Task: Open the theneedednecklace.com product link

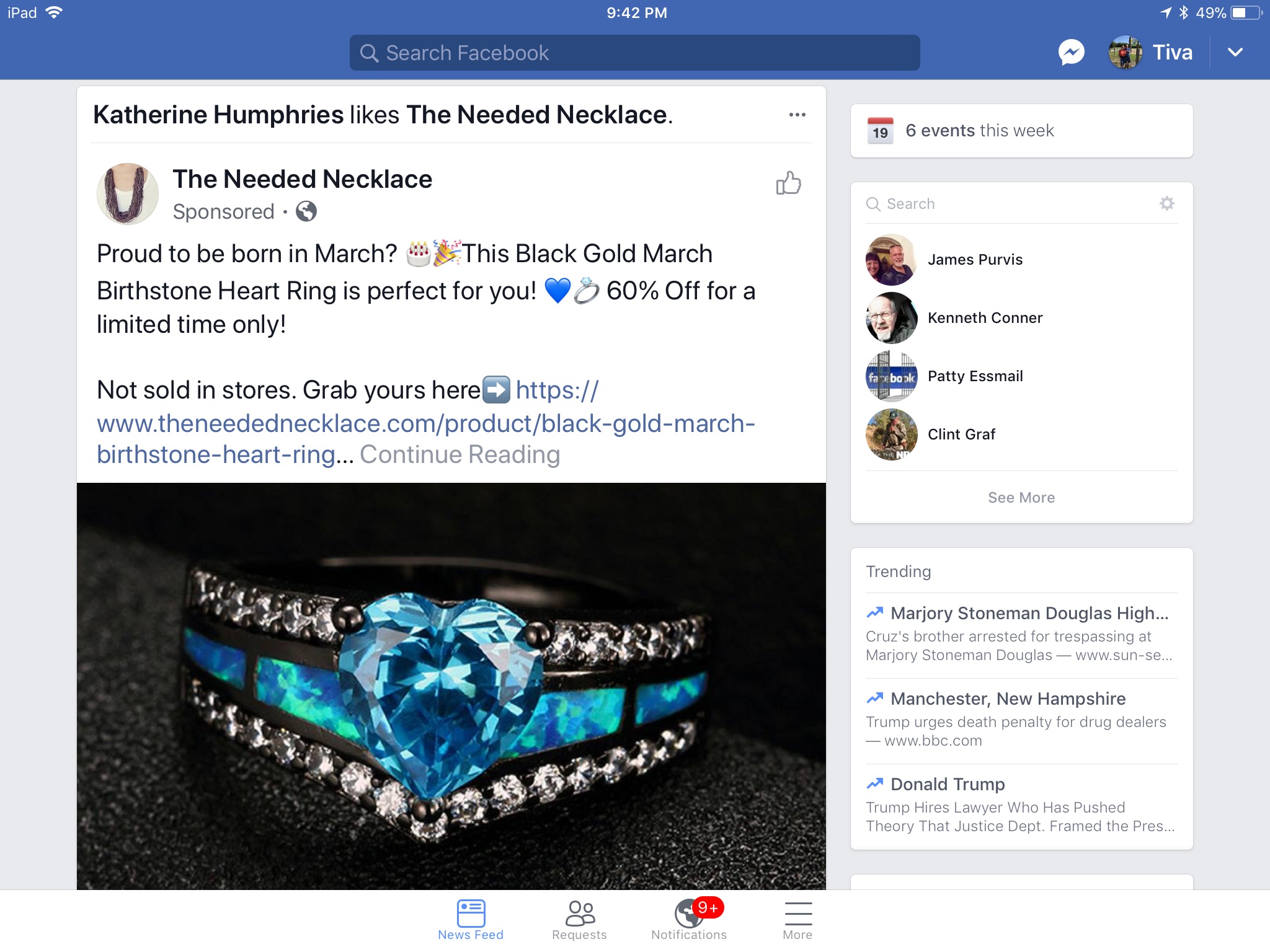Action: [426, 423]
